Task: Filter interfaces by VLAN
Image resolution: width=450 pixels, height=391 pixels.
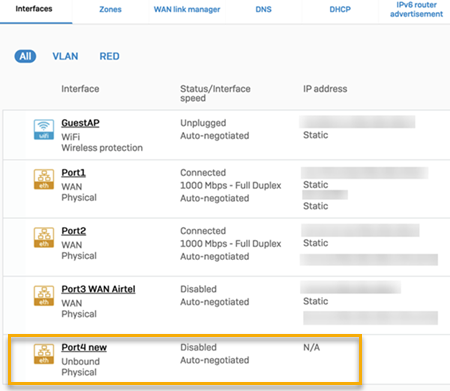Action: click(x=65, y=56)
